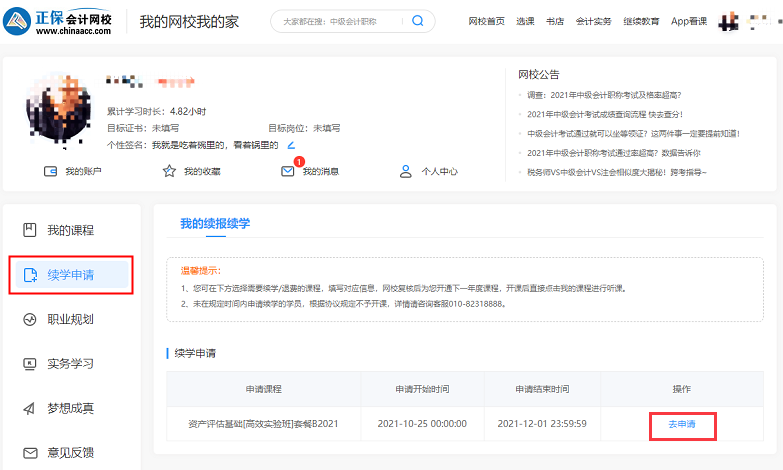This screenshot has width=783, height=470.
Task: Click the 我的网校我的家 header title
Action: pyautogui.click(x=189, y=22)
